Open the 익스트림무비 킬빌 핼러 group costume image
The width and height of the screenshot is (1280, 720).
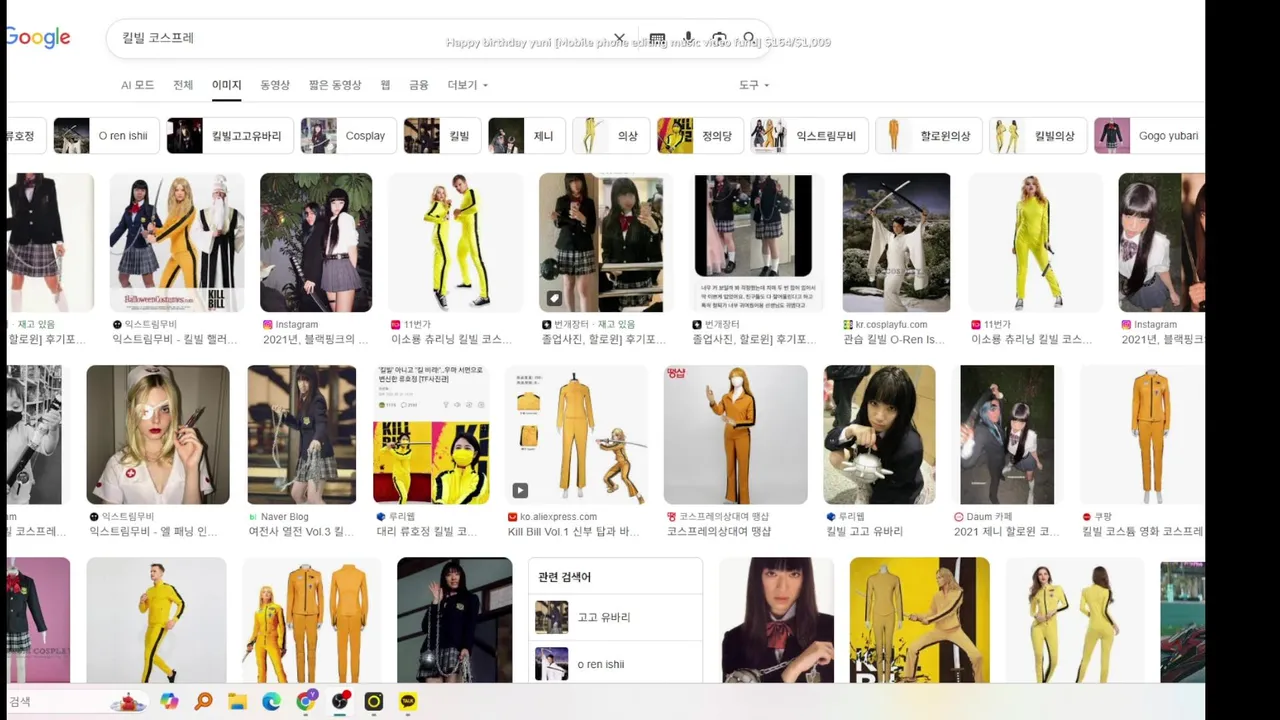tap(177, 243)
